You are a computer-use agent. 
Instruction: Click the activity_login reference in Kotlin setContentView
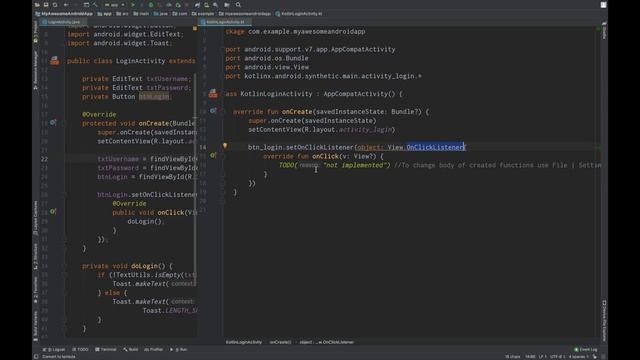click(365, 129)
